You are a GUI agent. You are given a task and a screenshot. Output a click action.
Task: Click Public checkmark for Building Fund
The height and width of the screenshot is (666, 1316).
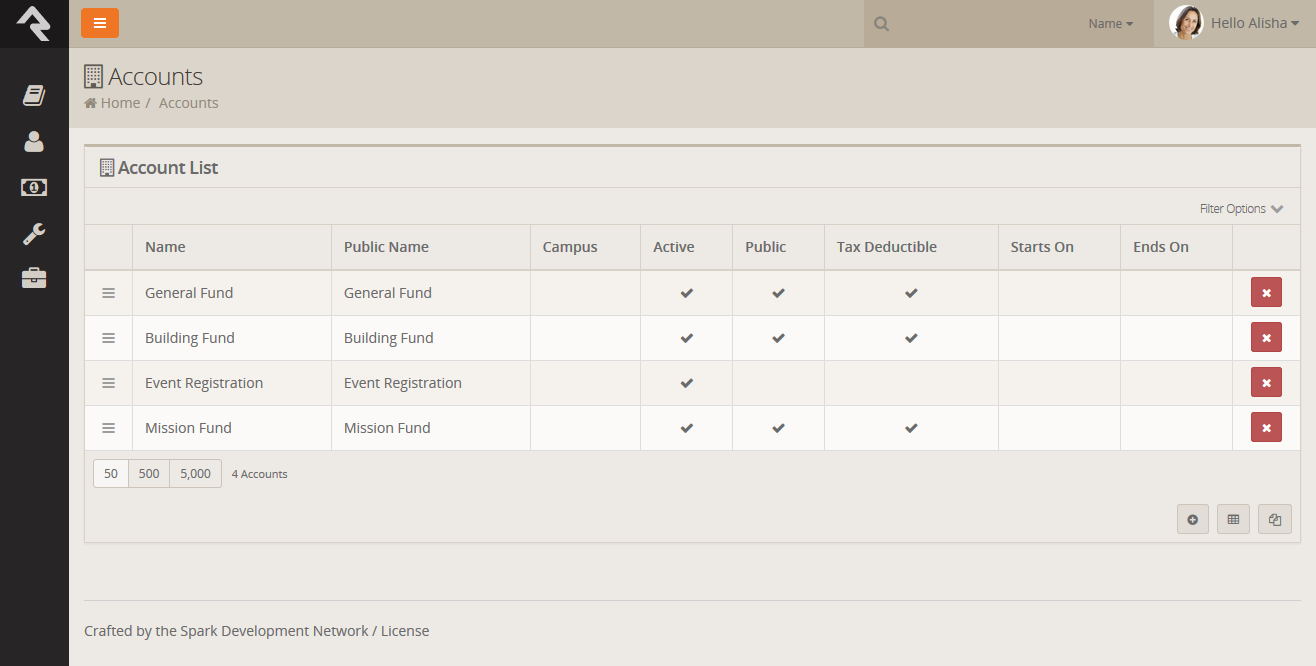[778, 338]
